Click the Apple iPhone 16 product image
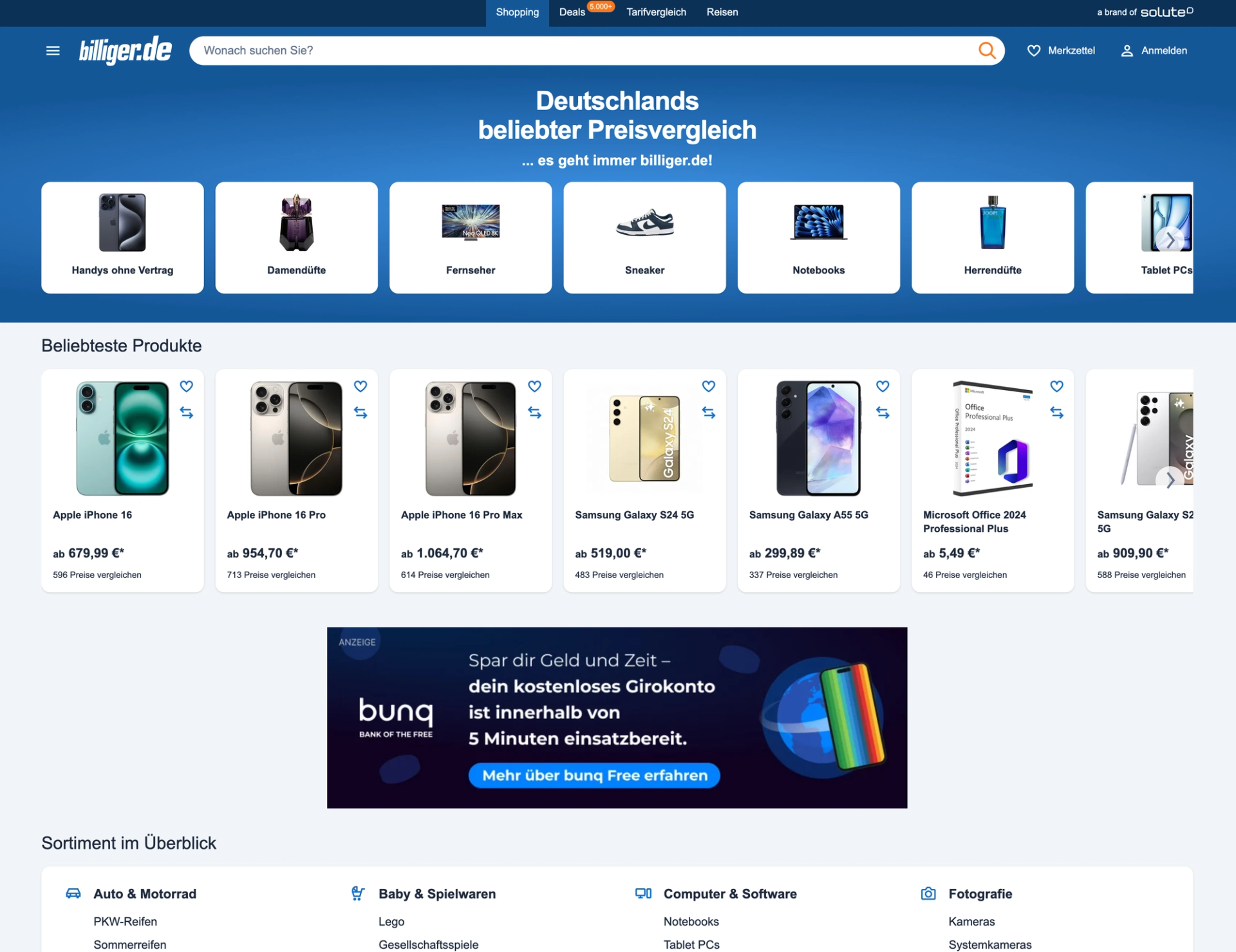Screen dimensions: 1236x952 point(122,438)
